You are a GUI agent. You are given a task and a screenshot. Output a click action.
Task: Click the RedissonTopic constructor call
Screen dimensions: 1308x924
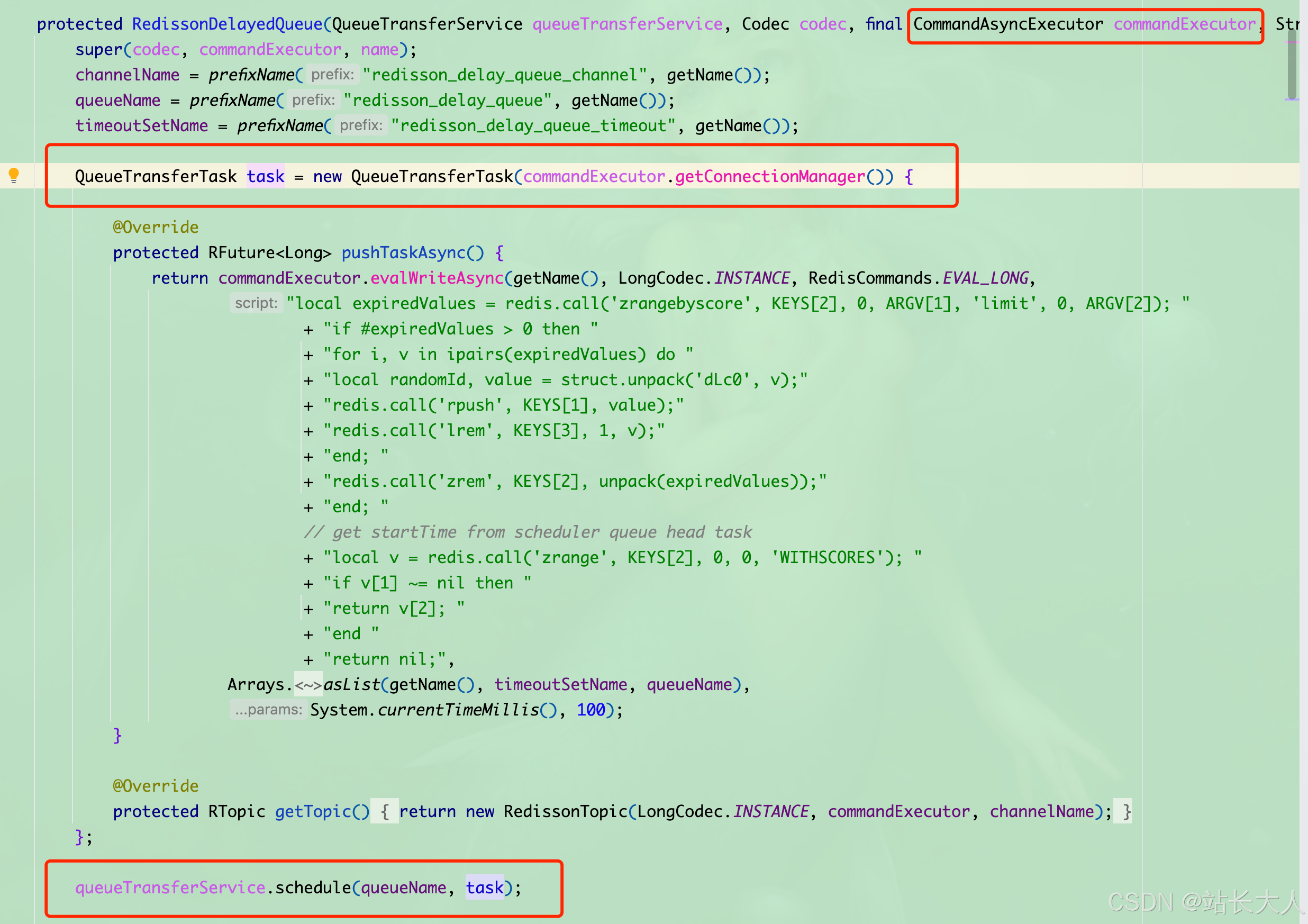[565, 811]
